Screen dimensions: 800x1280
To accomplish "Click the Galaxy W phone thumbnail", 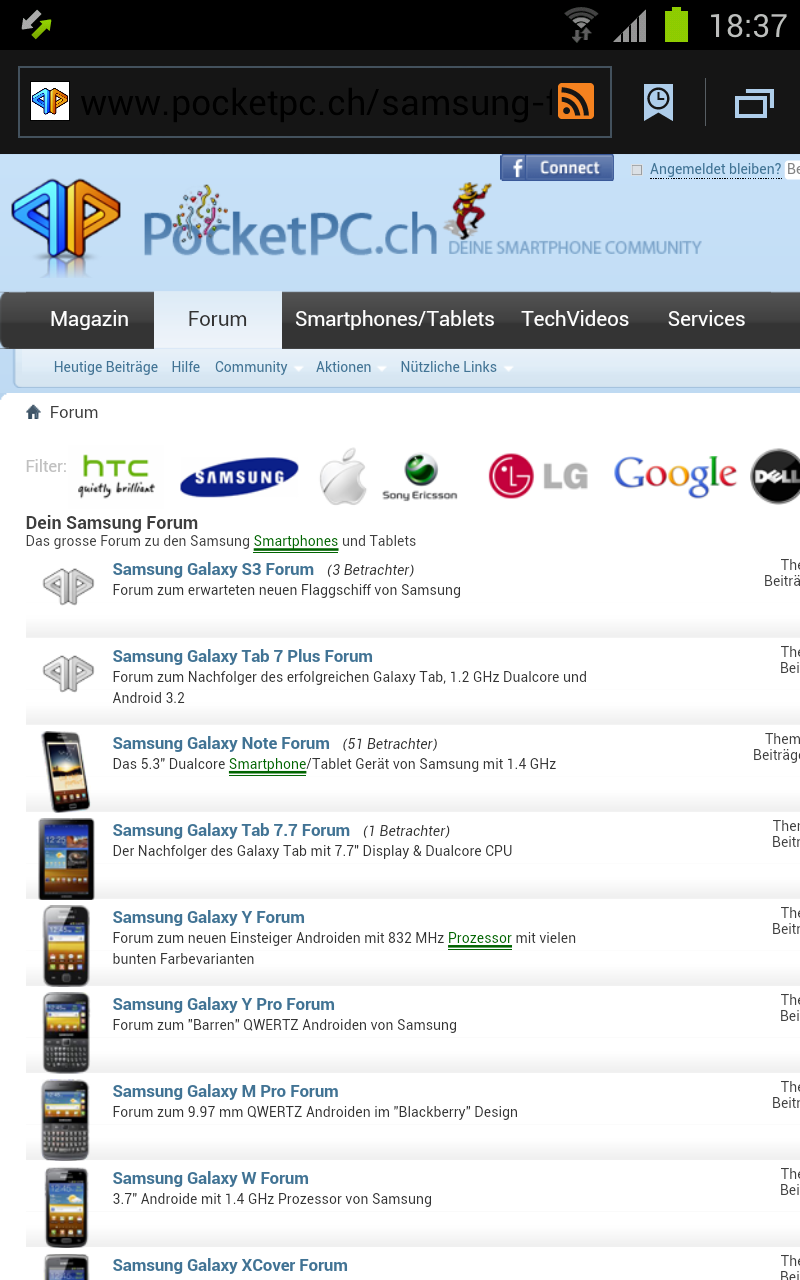I will pyautogui.click(x=66, y=1206).
